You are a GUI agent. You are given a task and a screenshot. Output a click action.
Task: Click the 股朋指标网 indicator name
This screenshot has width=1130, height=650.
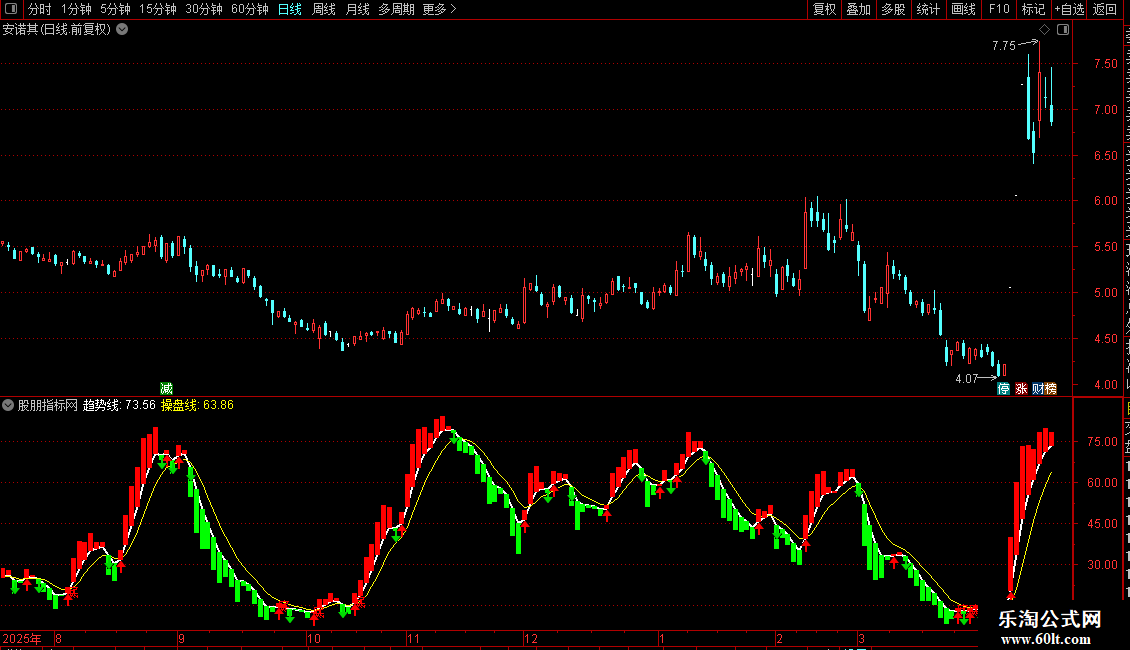48,405
